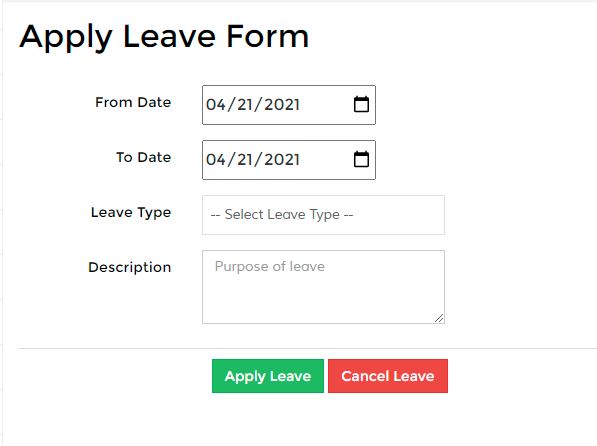Click the red Cancel Leave button
The width and height of the screenshot is (597, 446).
point(388,376)
